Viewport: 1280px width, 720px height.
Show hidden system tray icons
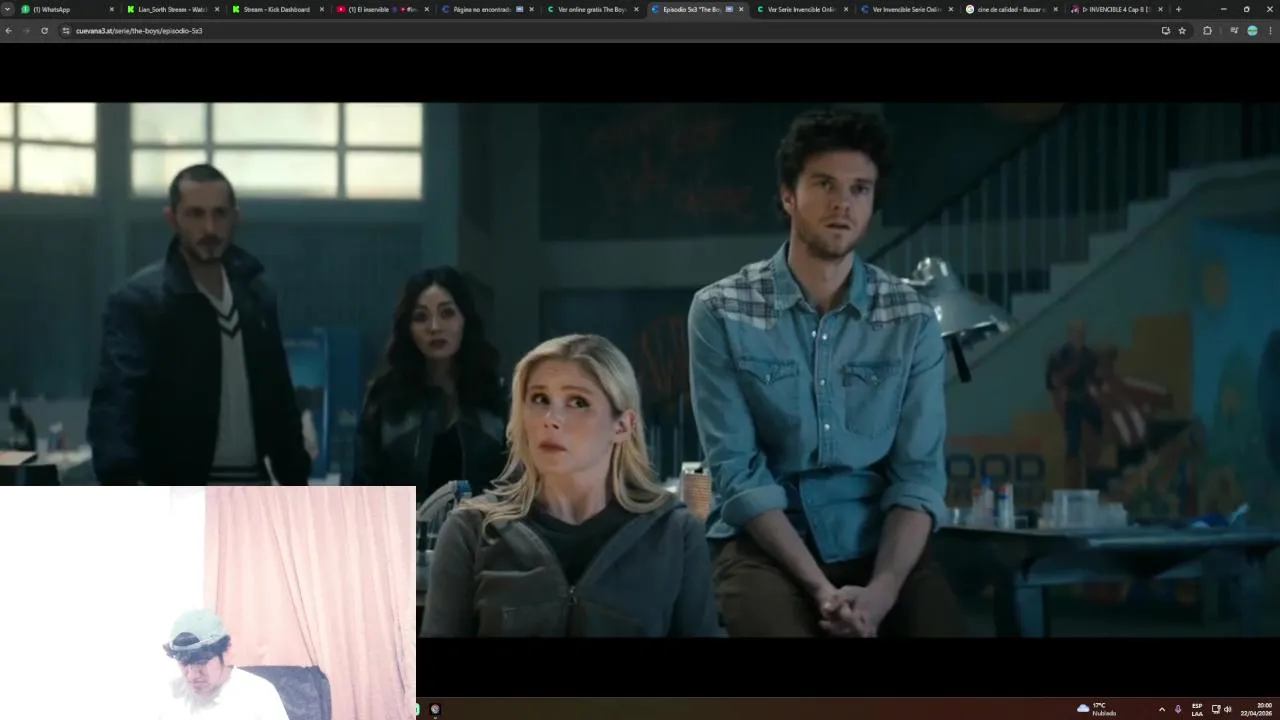tap(1161, 709)
